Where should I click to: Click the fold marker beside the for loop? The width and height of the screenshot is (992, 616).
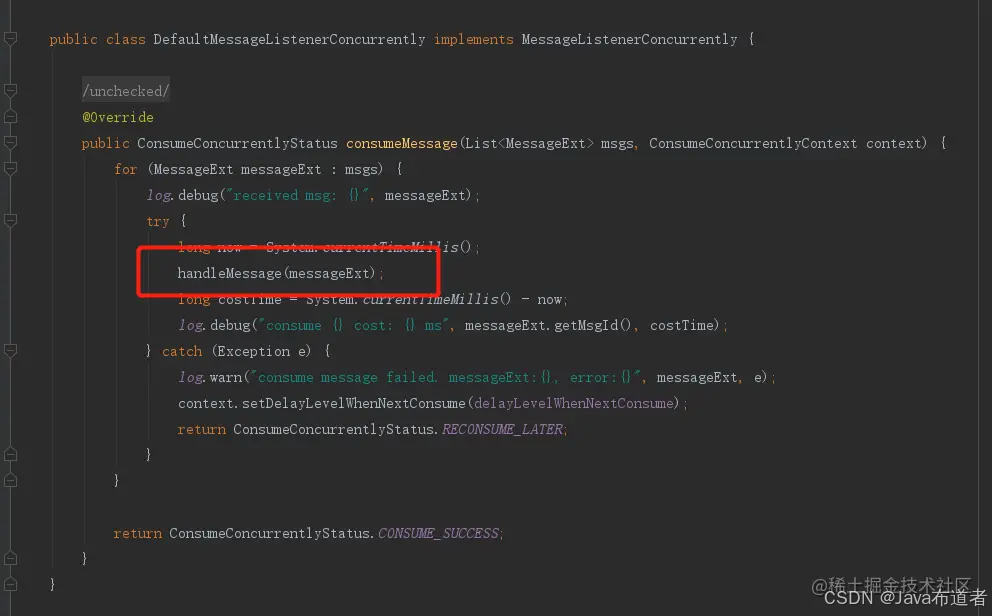coord(10,169)
